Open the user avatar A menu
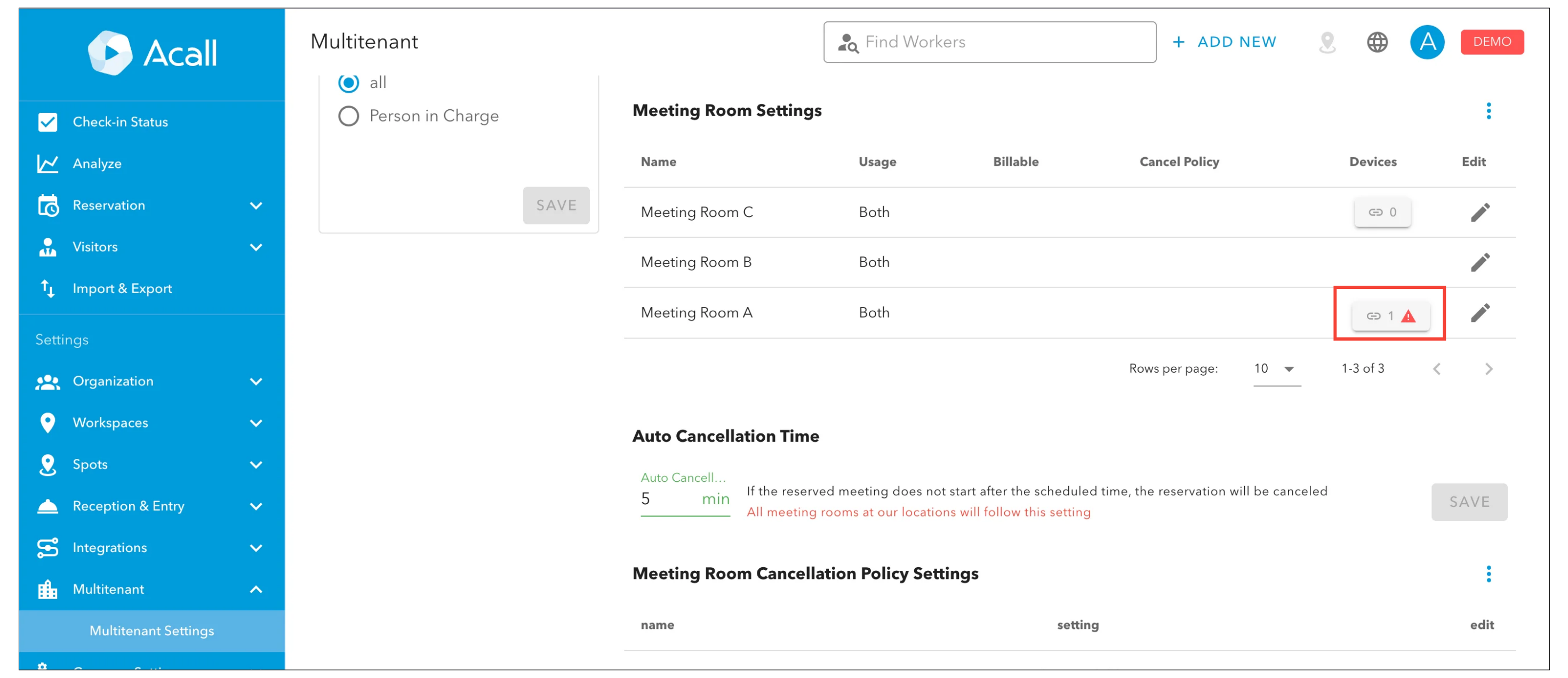 [x=1427, y=42]
